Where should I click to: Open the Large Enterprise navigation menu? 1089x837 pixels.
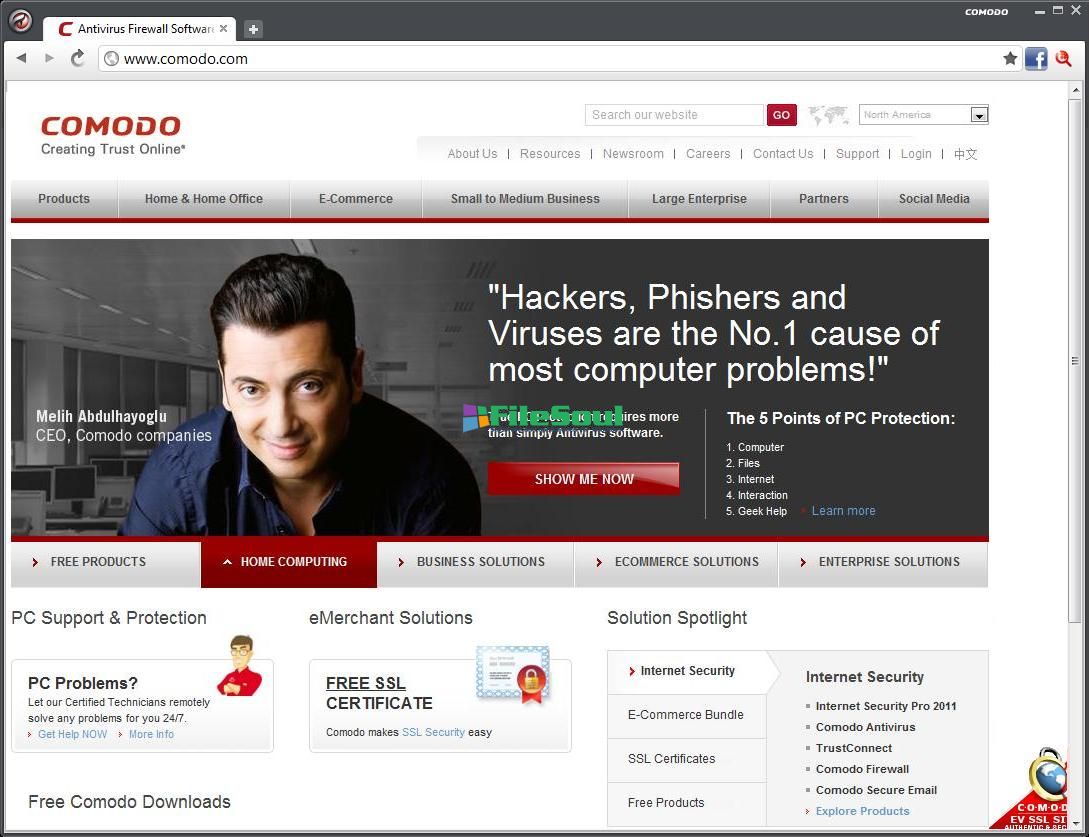pos(699,199)
